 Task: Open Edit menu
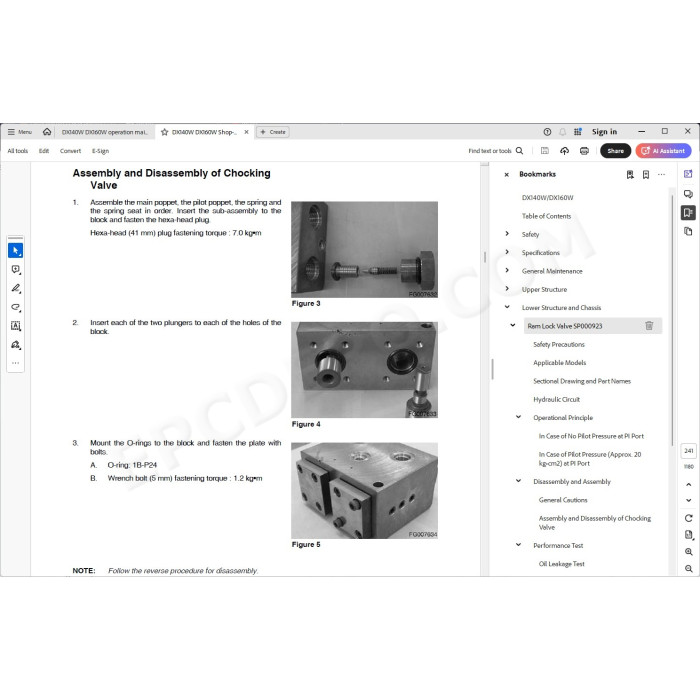(44, 151)
